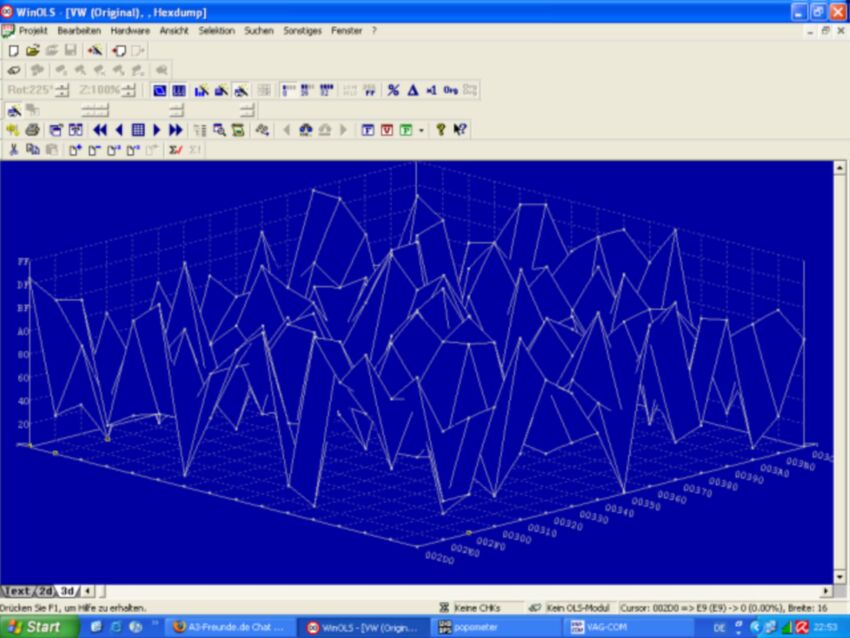Click the percent difference display icon
This screenshot has width=850, height=638.
click(394, 90)
